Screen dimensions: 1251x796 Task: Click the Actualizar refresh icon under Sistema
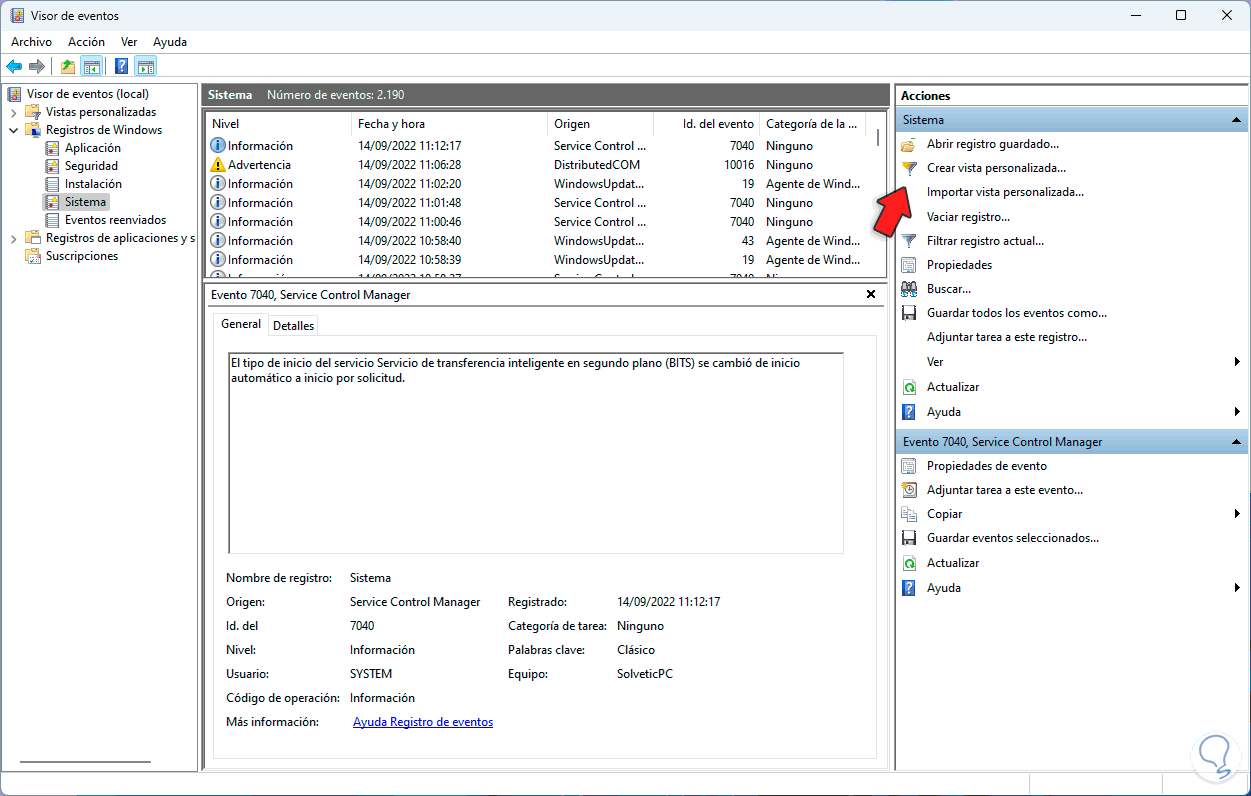pyautogui.click(x=909, y=387)
